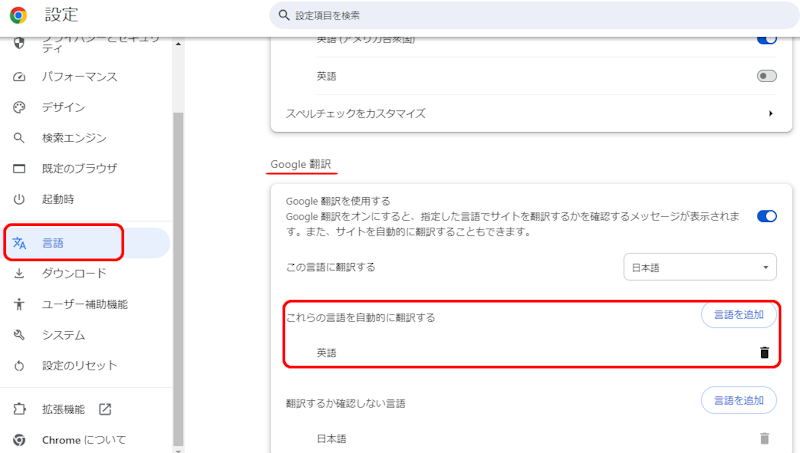This screenshot has width=800, height=453.
Task: Click the grayed trash icon for 日本語
Action: pyautogui.click(x=764, y=438)
